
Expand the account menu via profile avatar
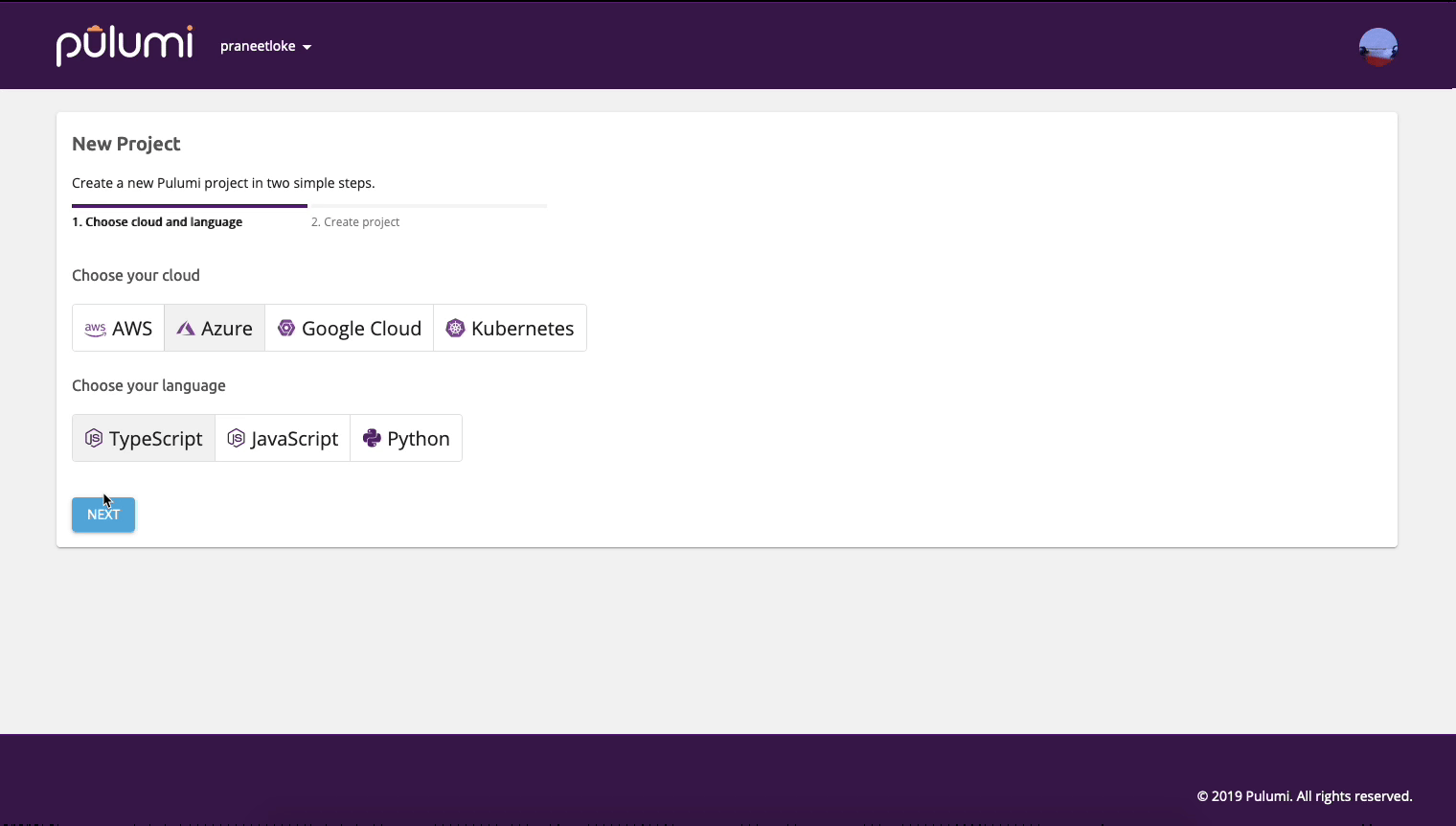click(1377, 45)
